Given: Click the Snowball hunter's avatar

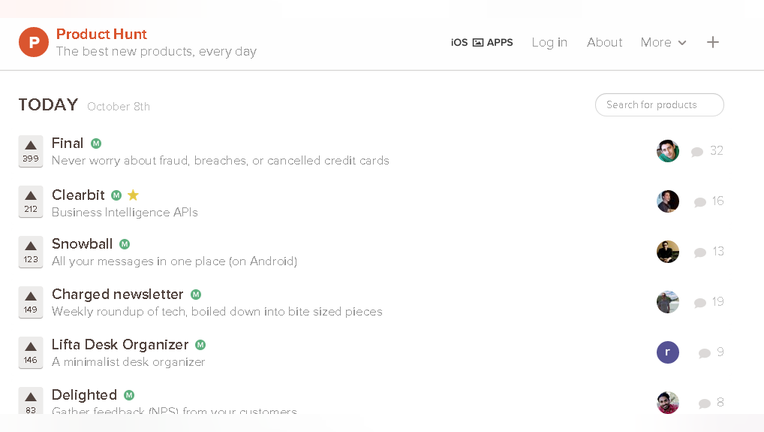Looking at the screenshot, I should click(x=668, y=252).
